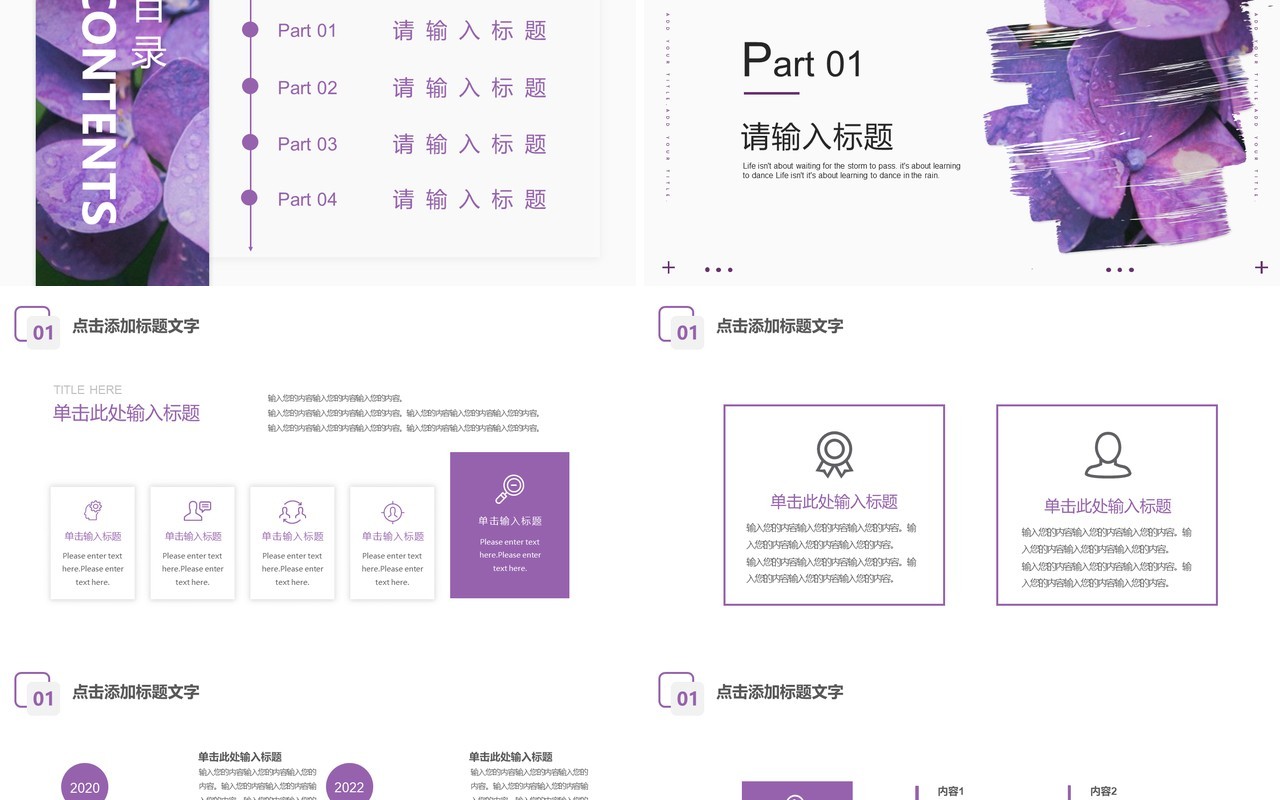Select the 单击此处输入标题 heading below TITLE HERE
This screenshot has width=1280, height=800.
pyautogui.click(x=127, y=413)
